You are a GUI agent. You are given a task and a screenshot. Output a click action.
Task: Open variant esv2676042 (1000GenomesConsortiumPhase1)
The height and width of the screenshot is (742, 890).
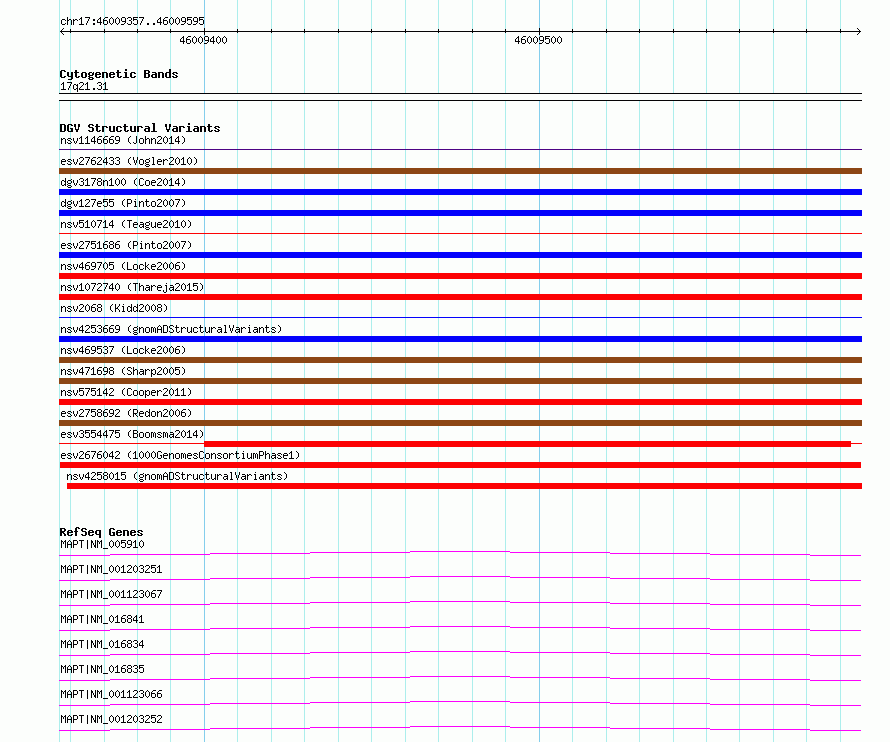pos(180,455)
